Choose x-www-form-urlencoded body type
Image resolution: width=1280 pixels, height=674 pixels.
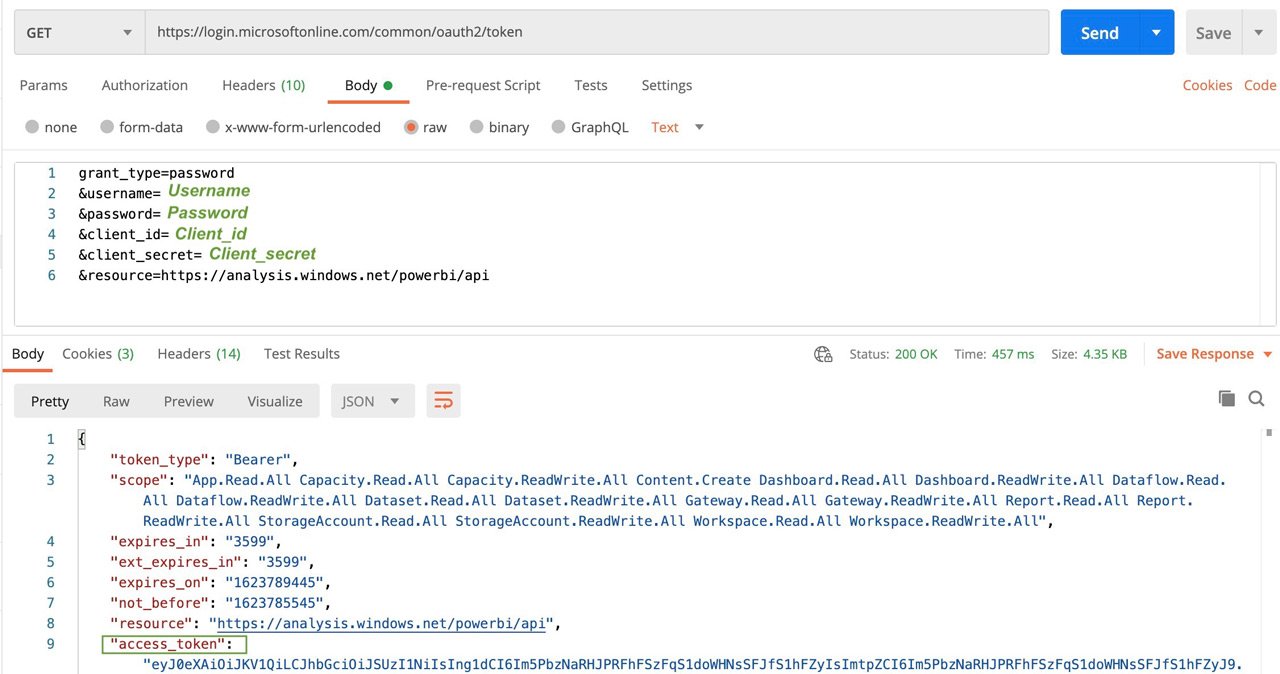[213, 127]
